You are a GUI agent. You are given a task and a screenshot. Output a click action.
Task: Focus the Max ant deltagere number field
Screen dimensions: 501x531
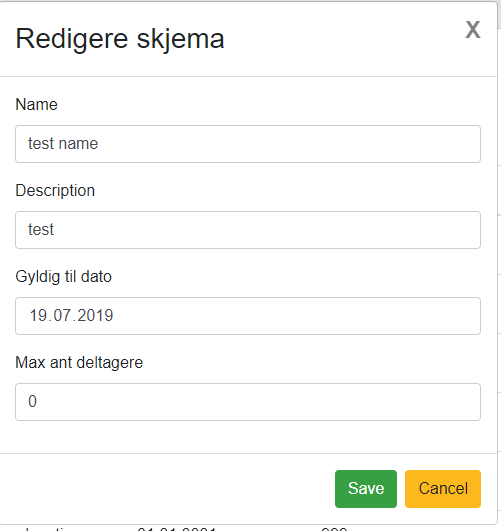click(248, 402)
